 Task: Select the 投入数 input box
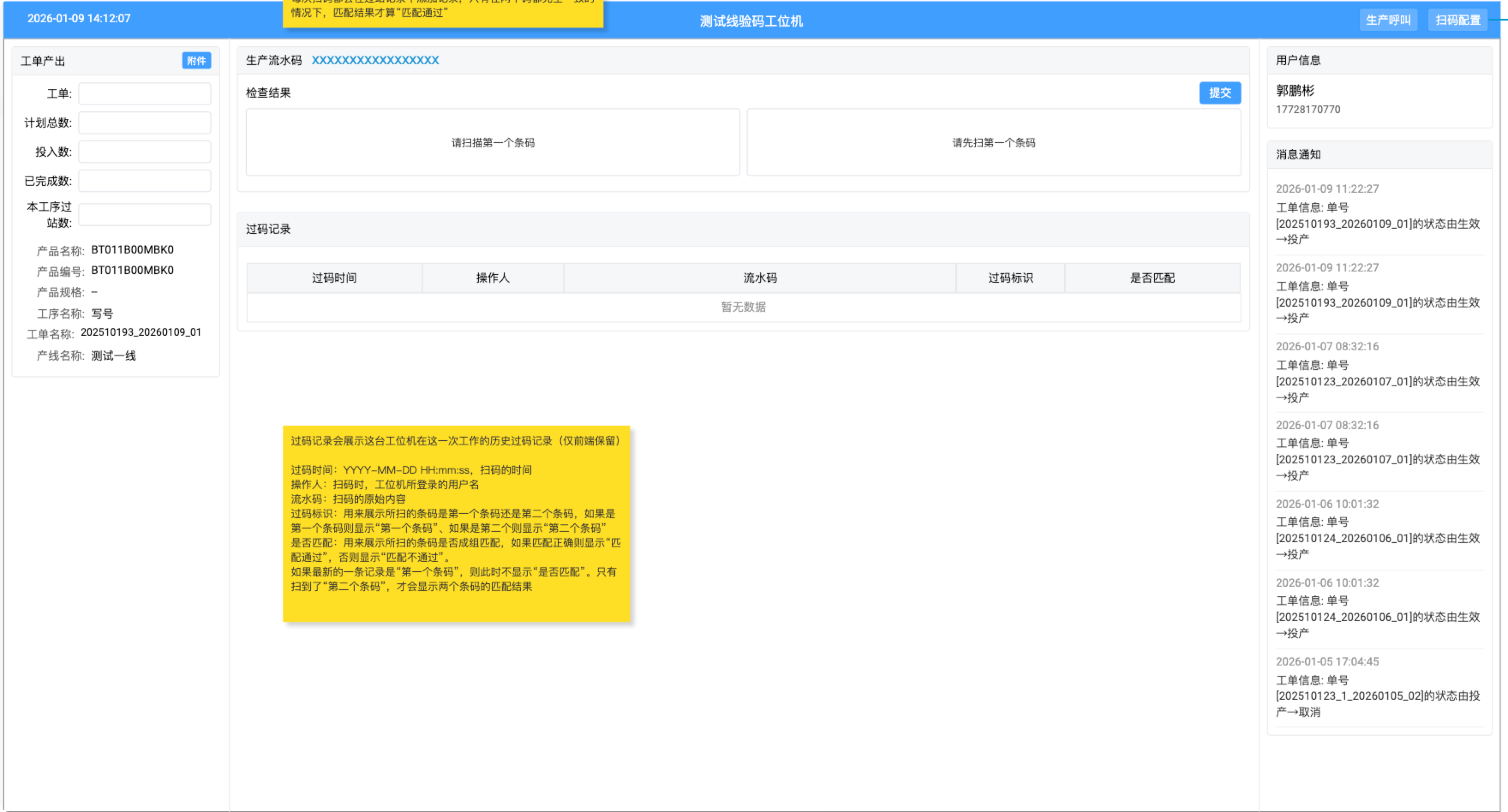pos(145,152)
